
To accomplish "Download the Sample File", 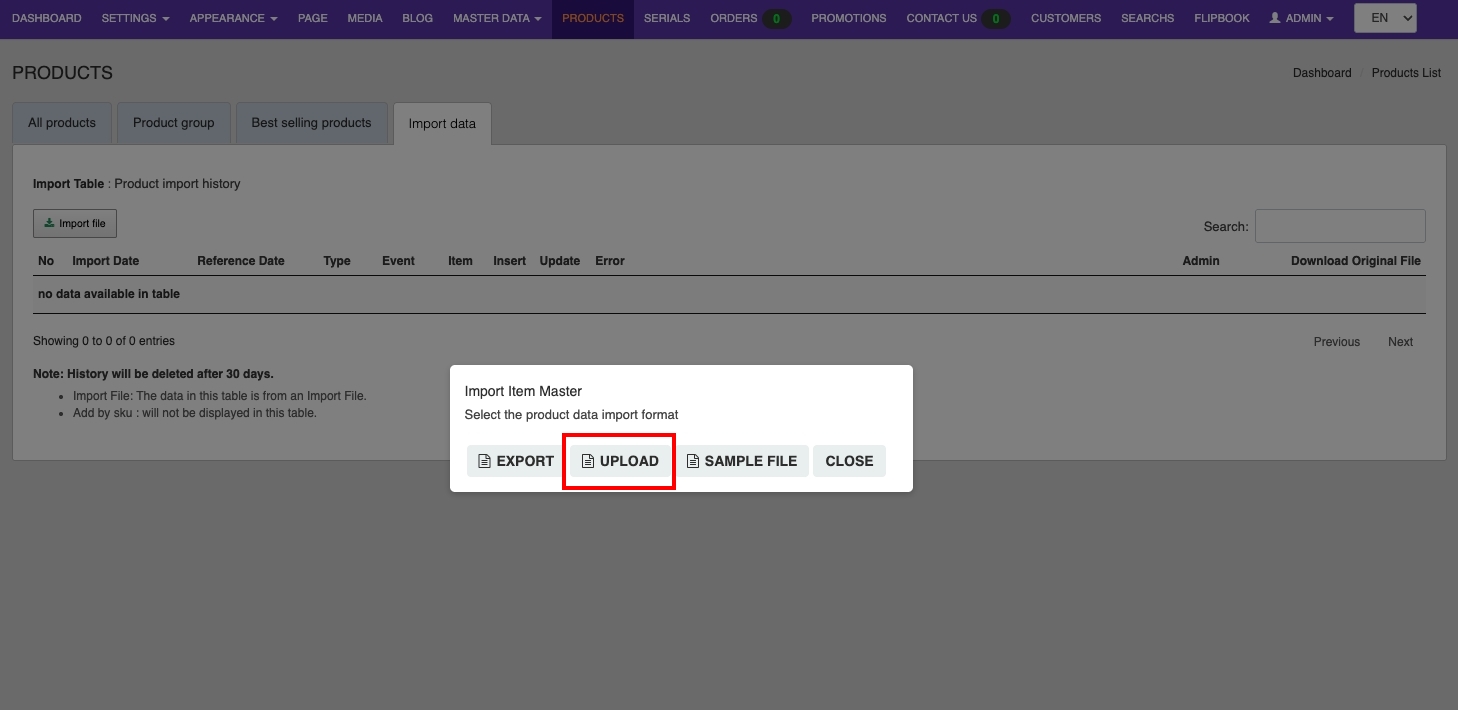I will point(742,461).
